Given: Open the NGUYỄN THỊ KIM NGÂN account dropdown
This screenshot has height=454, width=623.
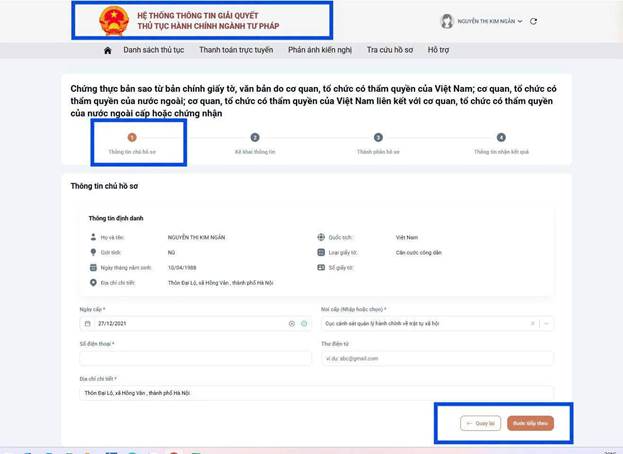Looking at the screenshot, I should pyautogui.click(x=490, y=21).
